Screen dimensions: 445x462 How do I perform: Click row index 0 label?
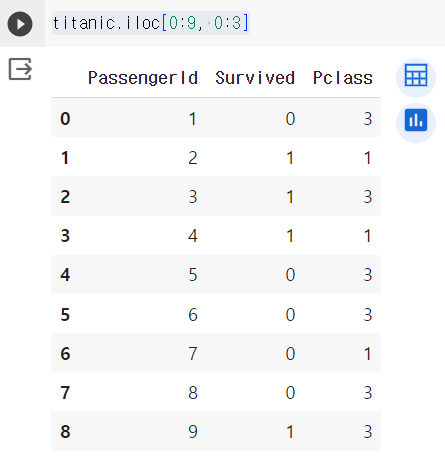tap(65, 119)
